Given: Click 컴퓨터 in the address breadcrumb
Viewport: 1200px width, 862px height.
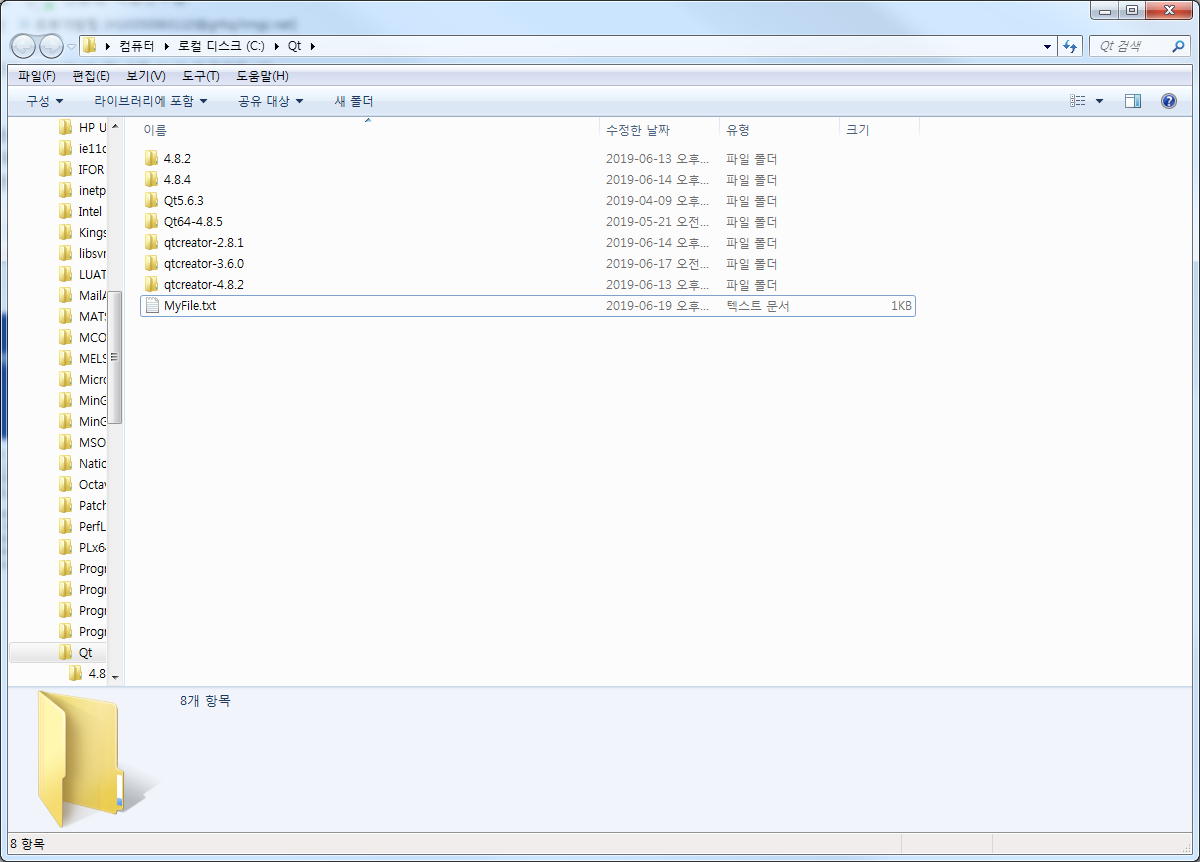Looking at the screenshot, I should (x=136, y=46).
